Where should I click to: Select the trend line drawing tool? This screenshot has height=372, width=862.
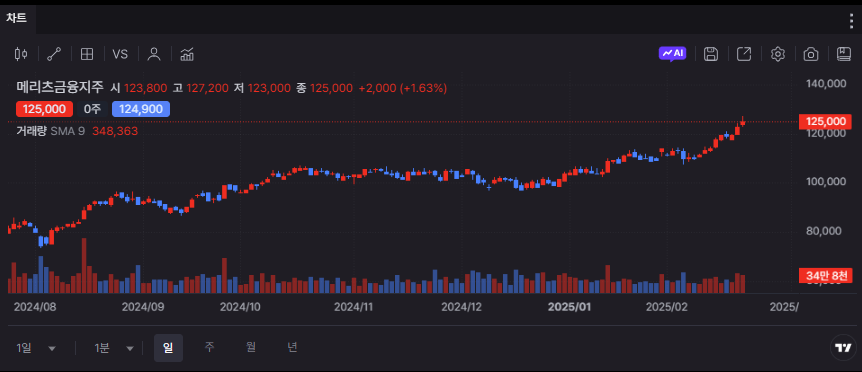click(54, 54)
